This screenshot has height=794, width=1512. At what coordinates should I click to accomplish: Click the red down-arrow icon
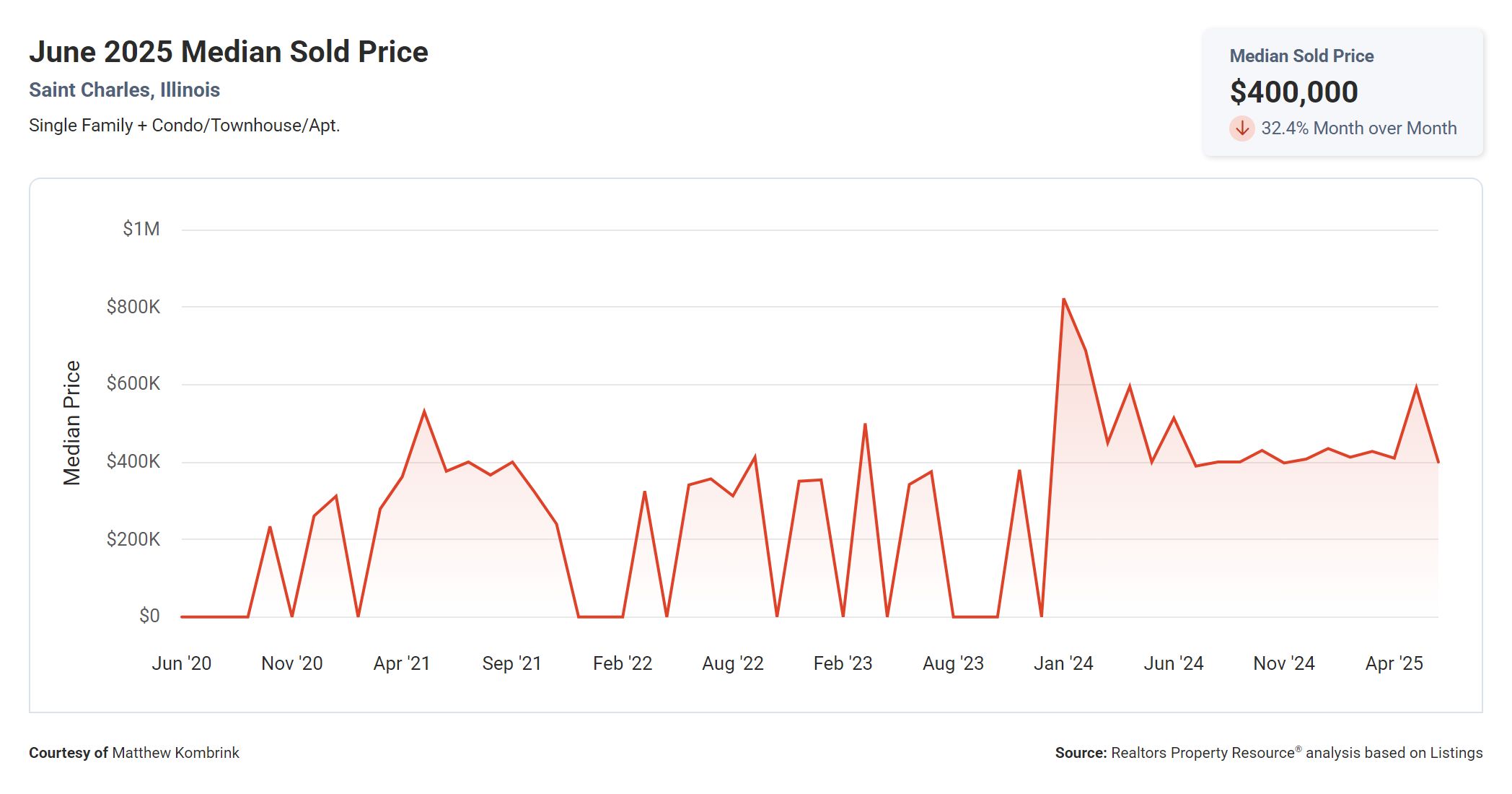pyautogui.click(x=1241, y=128)
